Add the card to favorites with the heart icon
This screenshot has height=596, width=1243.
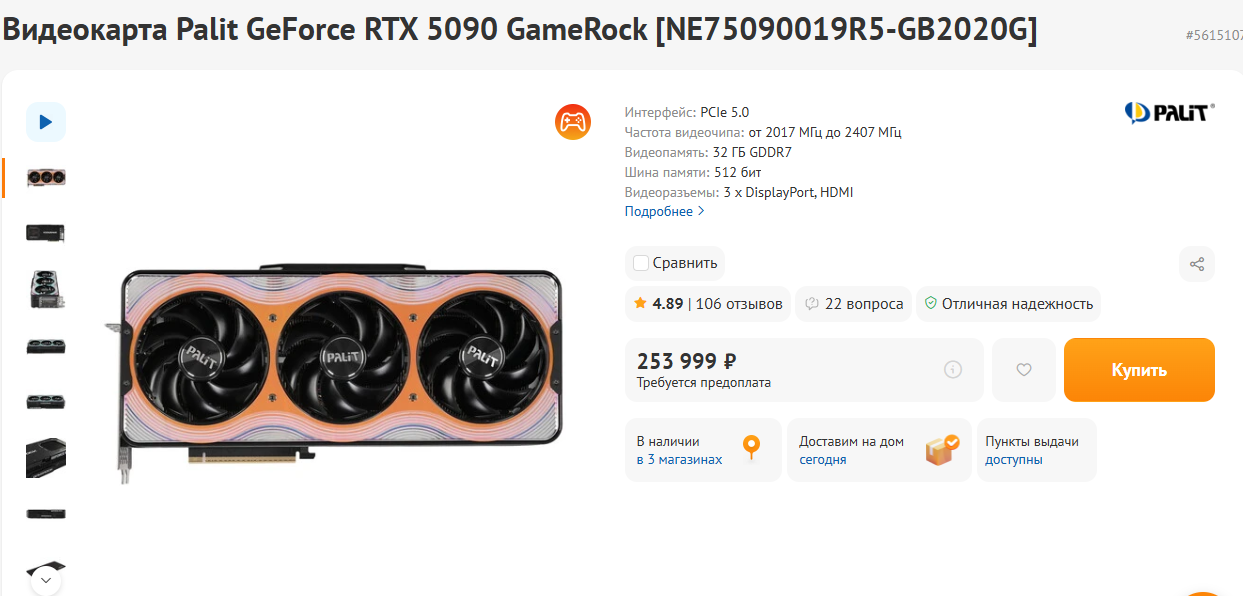[1023, 370]
